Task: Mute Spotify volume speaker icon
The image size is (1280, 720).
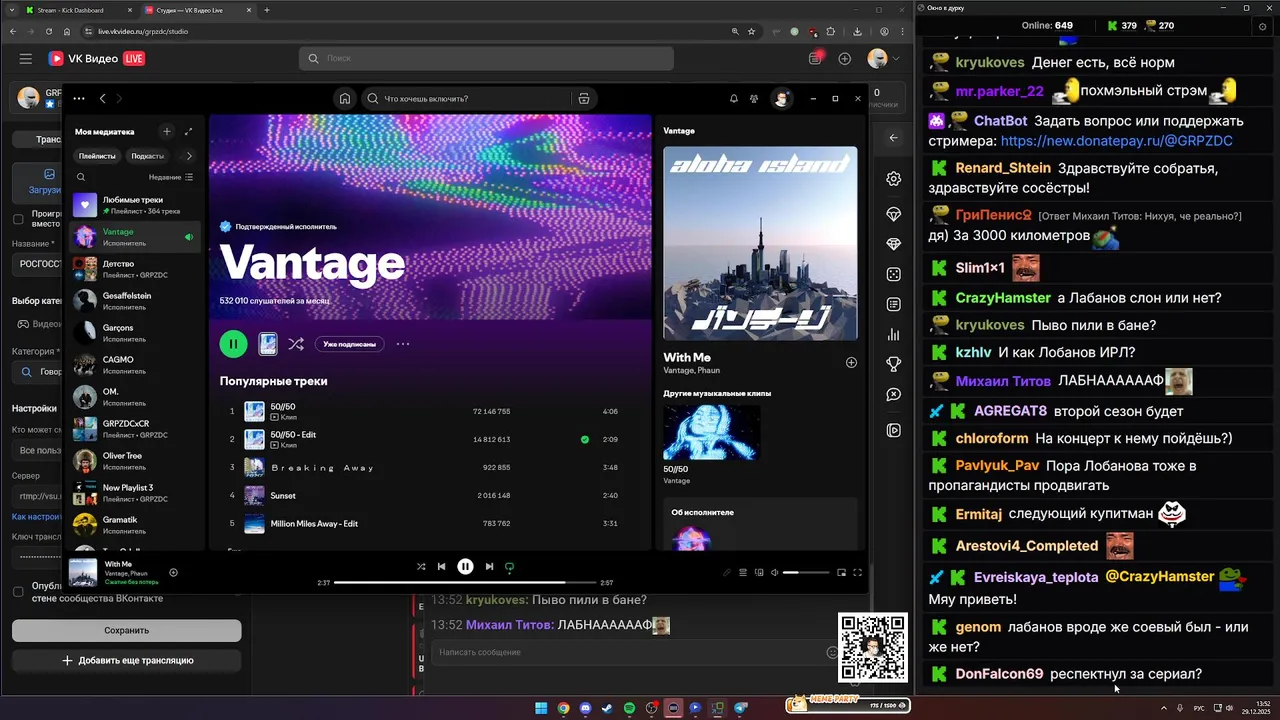Action: pos(775,573)
